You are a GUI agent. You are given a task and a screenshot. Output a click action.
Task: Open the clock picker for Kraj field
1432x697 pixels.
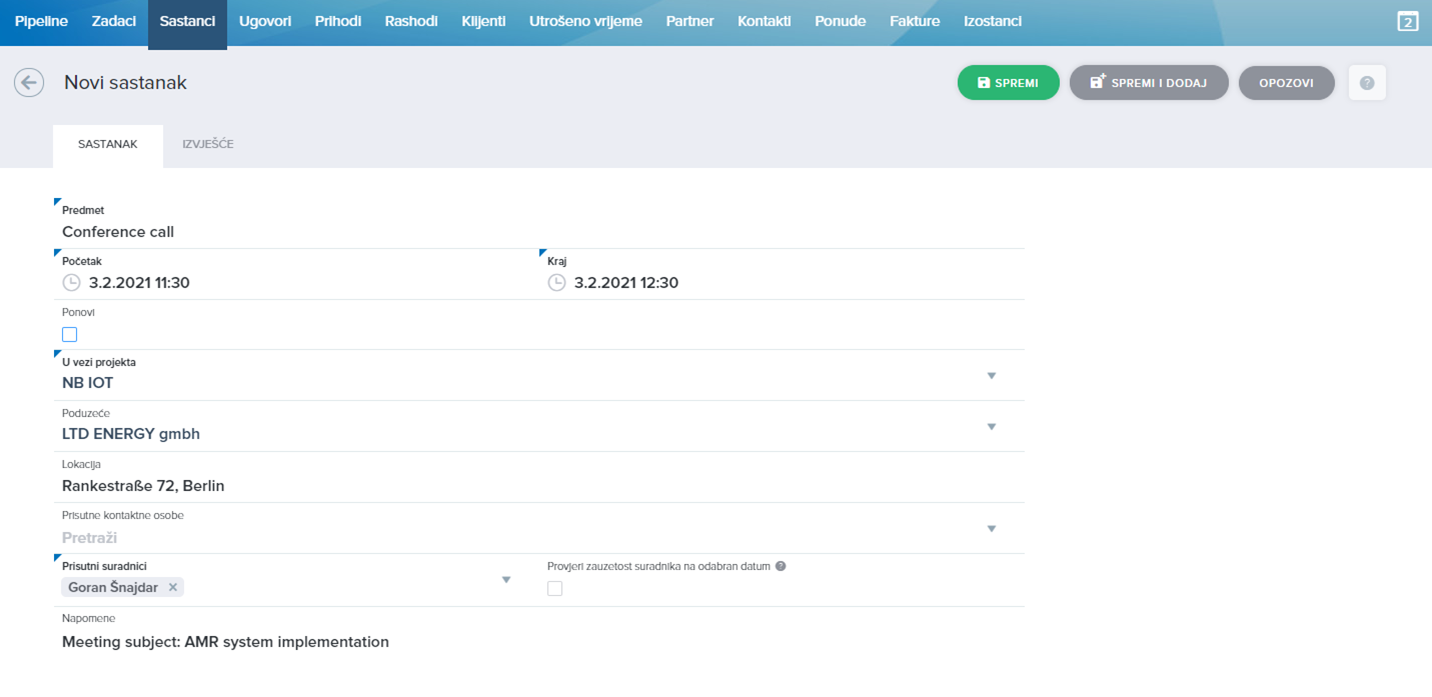tap(556, 282)
